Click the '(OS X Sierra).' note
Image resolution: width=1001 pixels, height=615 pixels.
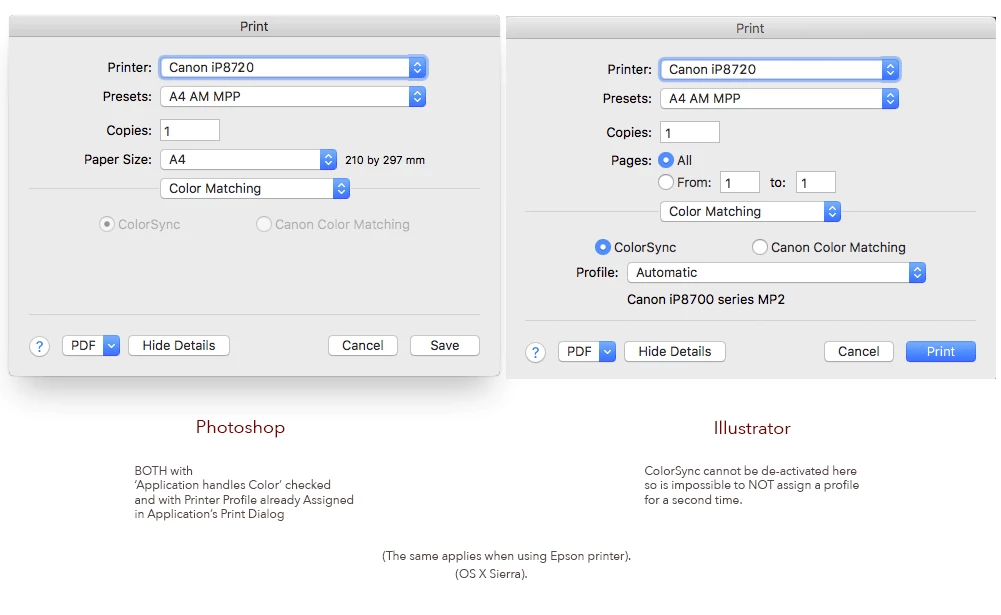(492, 573)
